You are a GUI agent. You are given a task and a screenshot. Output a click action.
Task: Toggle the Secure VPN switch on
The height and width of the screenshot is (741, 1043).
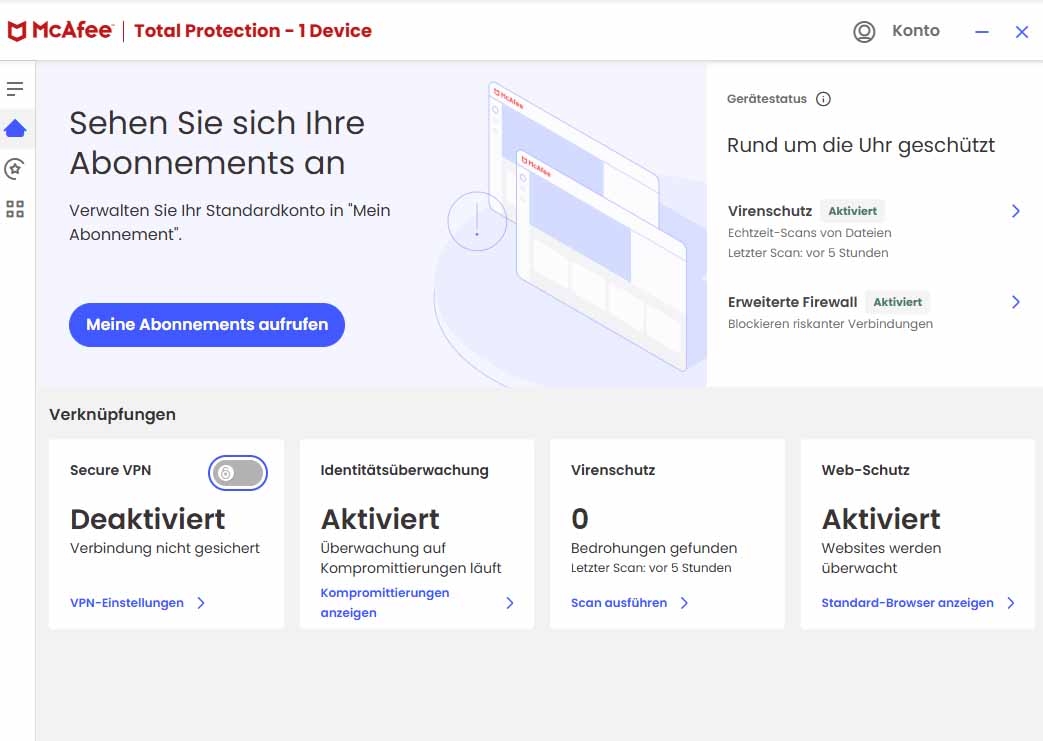(237, 473)
